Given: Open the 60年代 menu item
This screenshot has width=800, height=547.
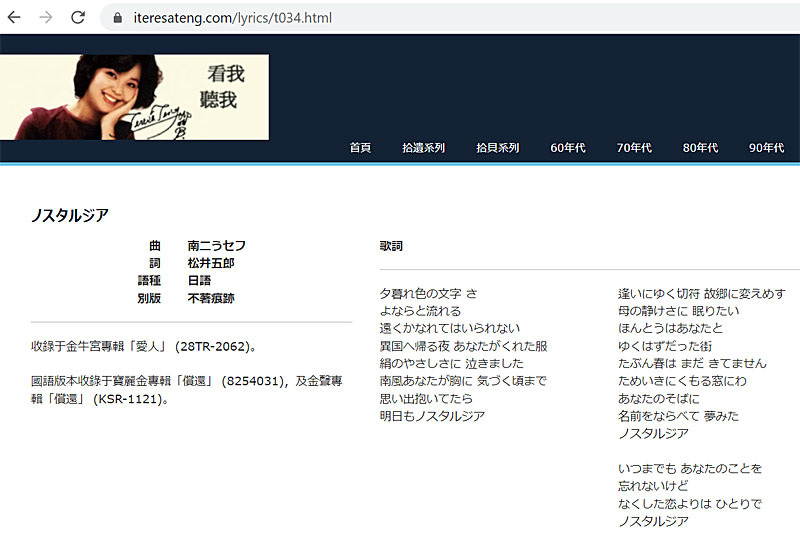Looking at the screenshot, I should [568, 147].
